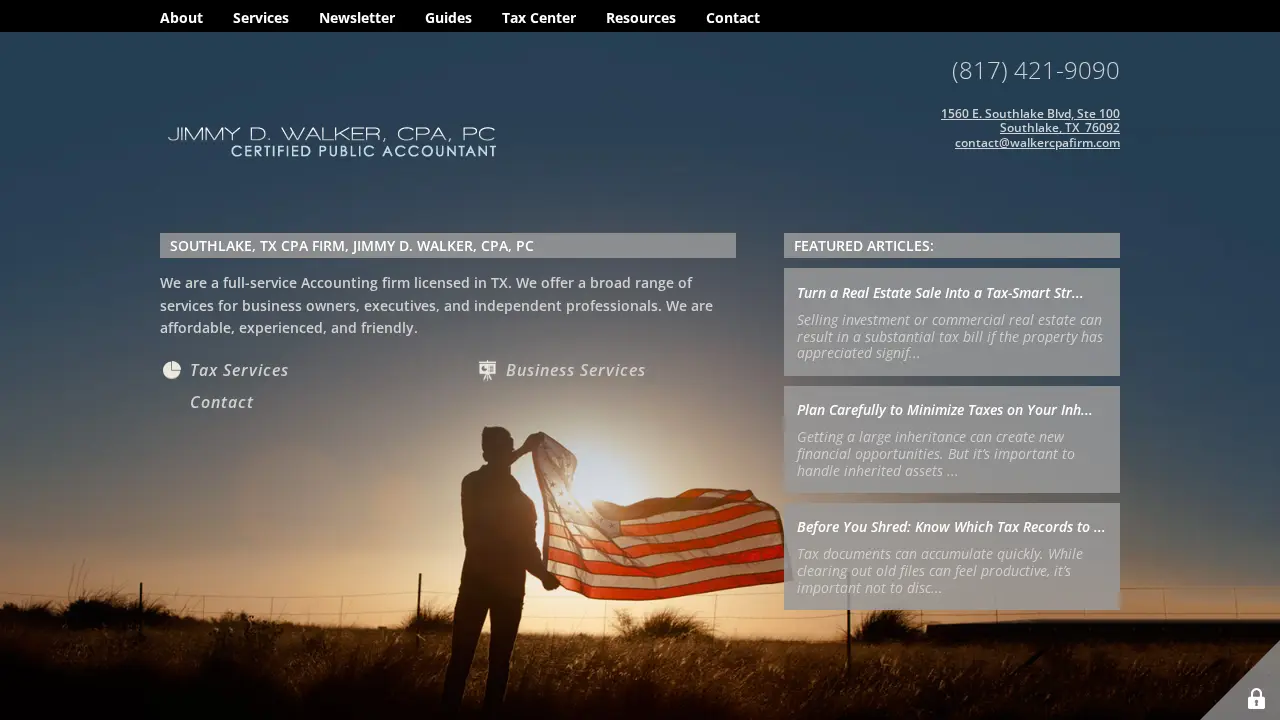Open the Tax Services link

[x=239, y=370]
